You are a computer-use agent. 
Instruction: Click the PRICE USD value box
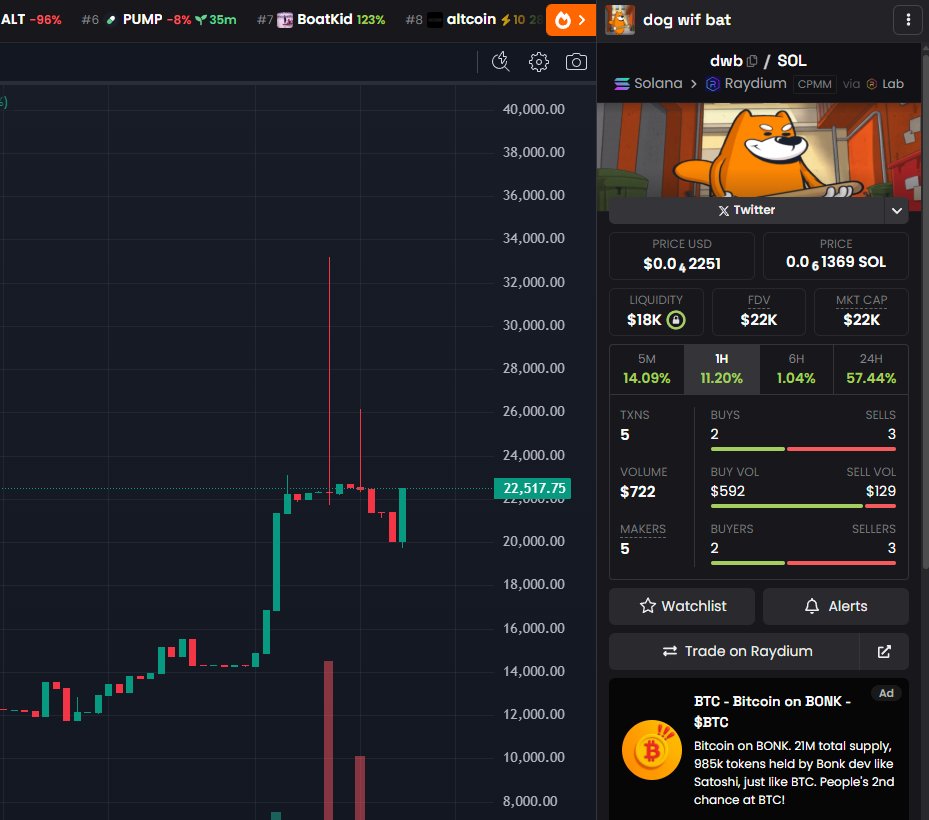[x=682, y=256]
